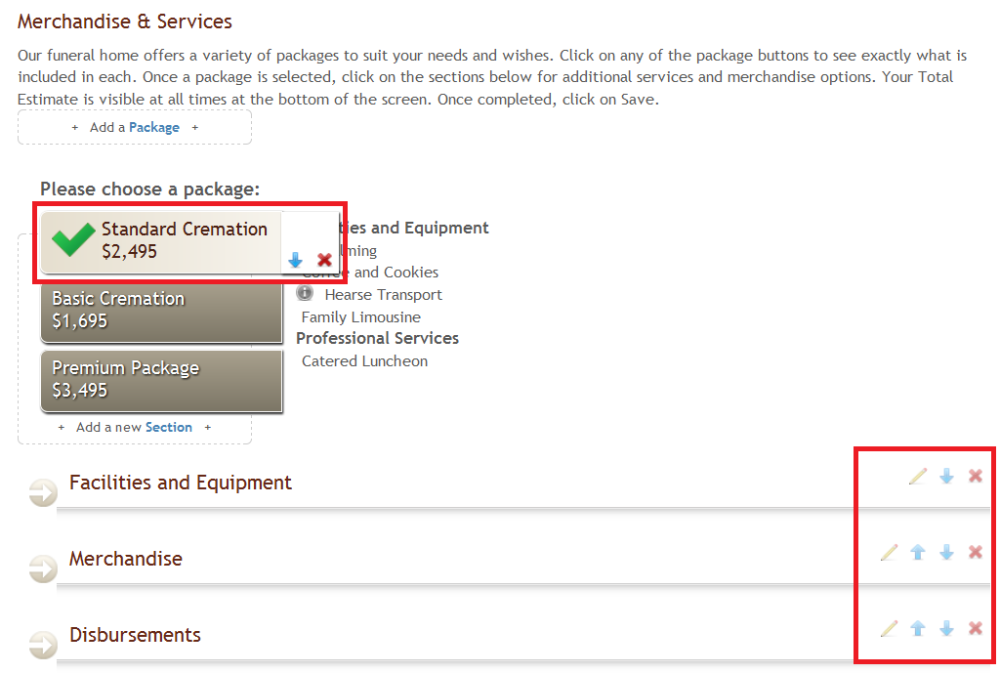Expand the Merchandise section arrow
The image size is (1000, 673).
(x=43, y=567)
